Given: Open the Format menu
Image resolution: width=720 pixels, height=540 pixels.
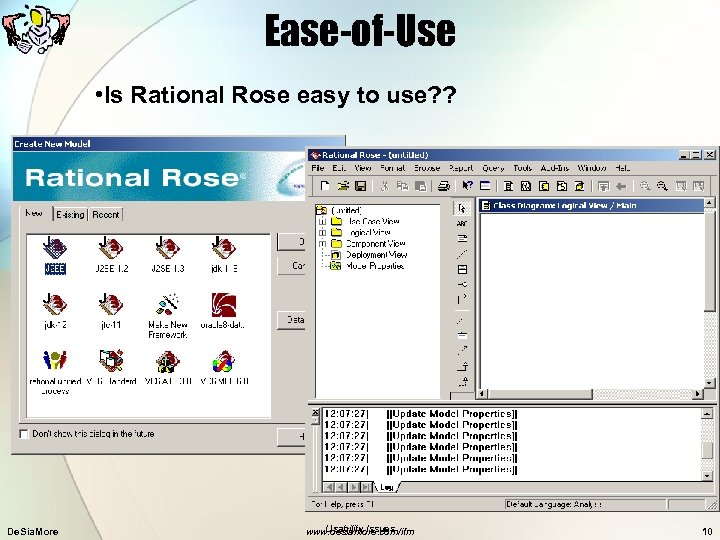Looking at the screenshot, I should (x=393, y=168).
